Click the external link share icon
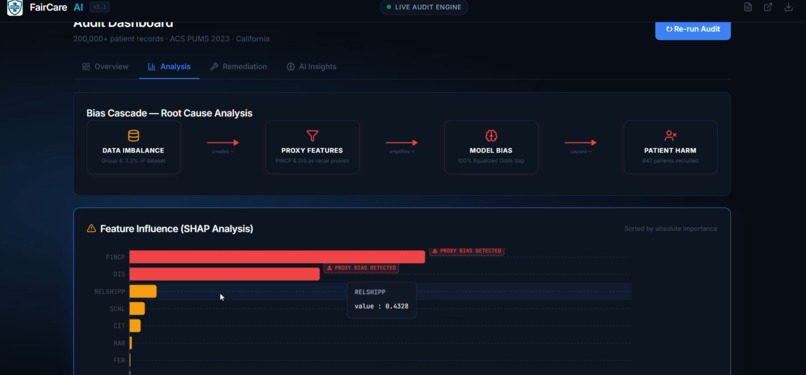The height and width of the screenshot is (375, 806). click(768, 7)
